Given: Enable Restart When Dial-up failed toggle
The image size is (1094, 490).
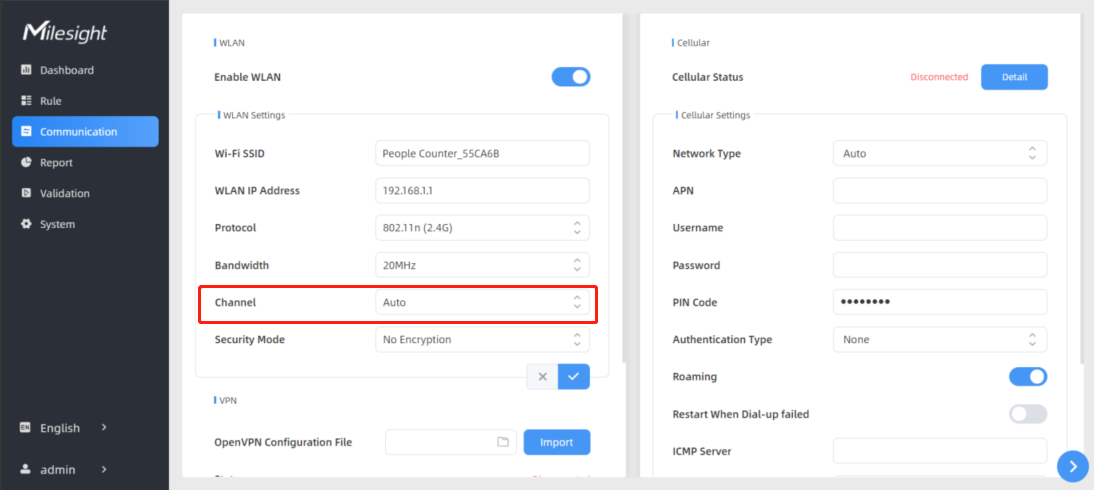Looking at the screenshot, I should tap(1027, 414).
